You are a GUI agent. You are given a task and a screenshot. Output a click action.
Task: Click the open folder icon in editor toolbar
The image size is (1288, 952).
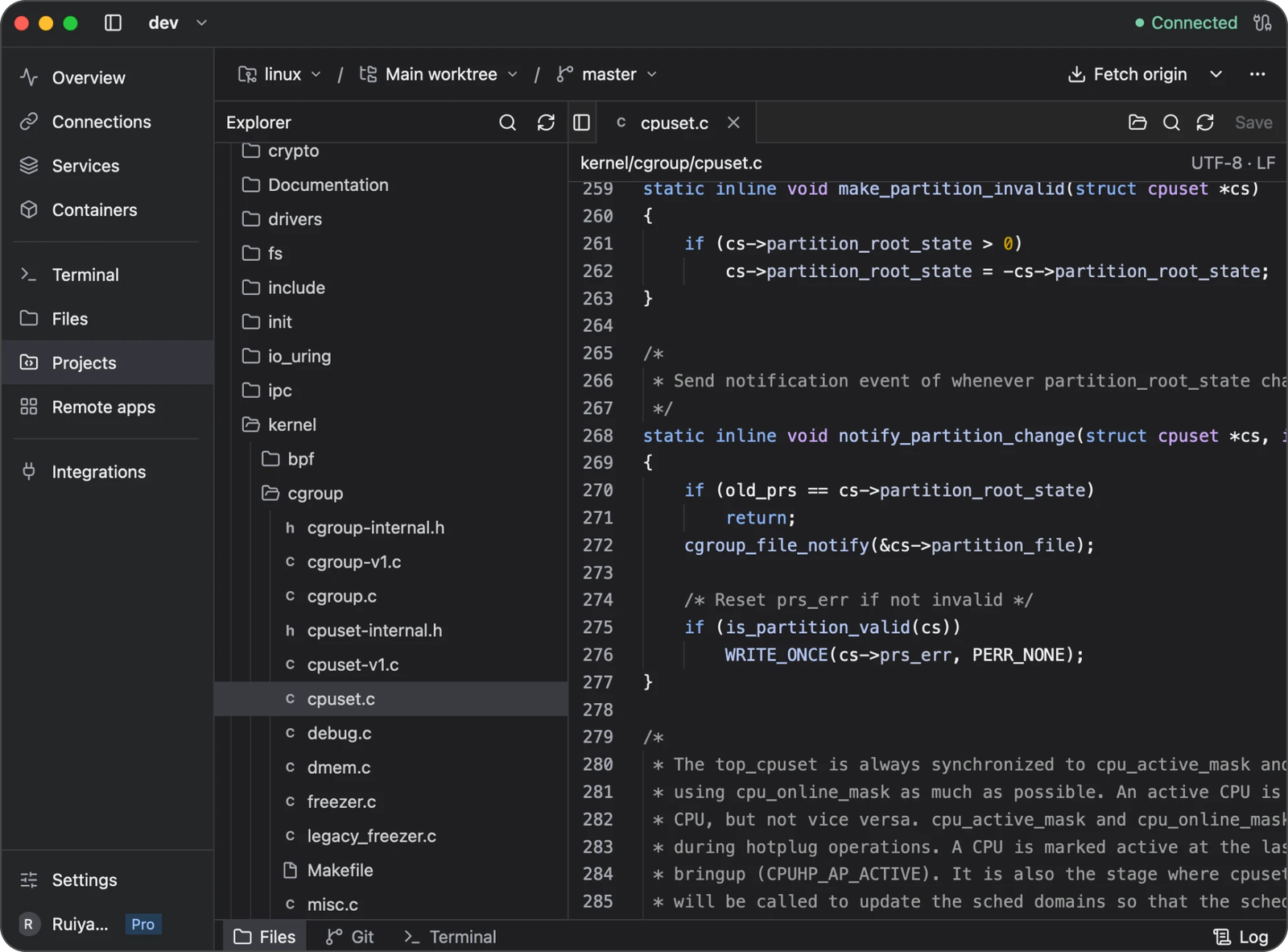pyautogui.click(x=1137, y=122)
